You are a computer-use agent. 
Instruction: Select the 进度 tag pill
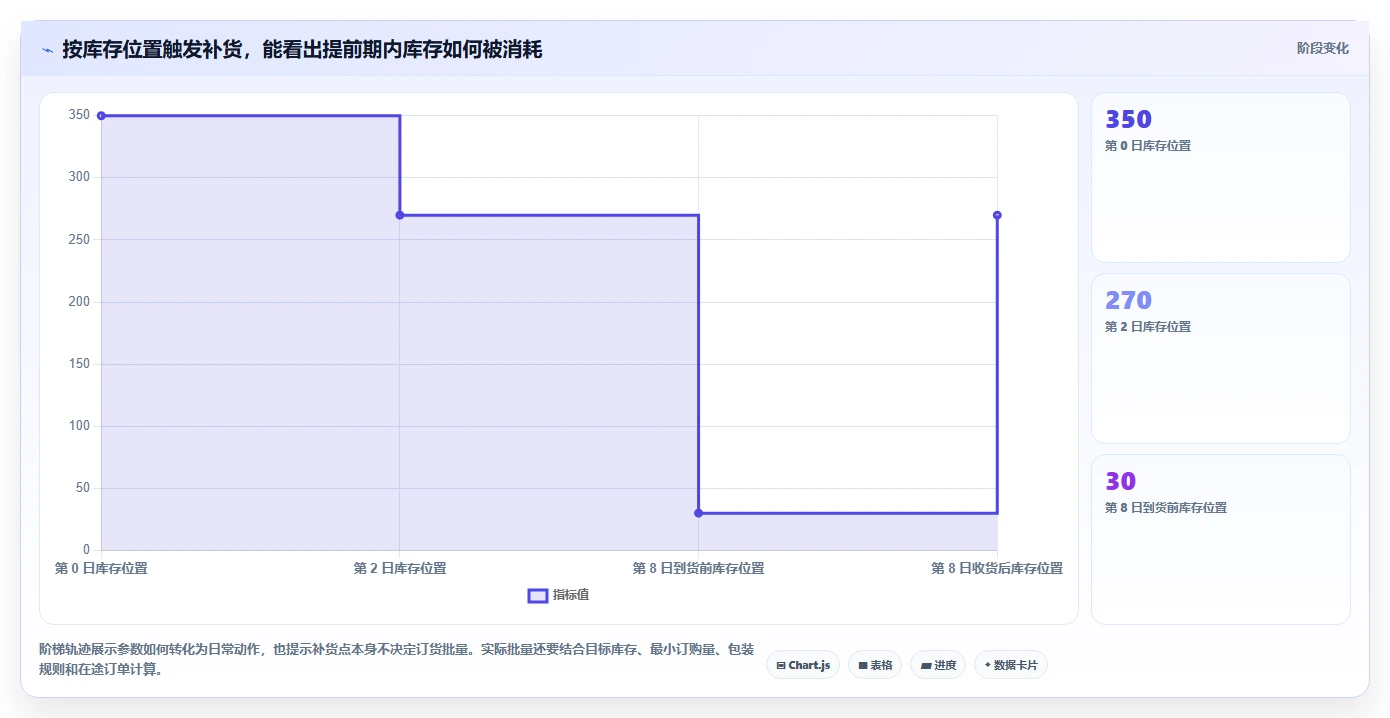tap(938, 665)
